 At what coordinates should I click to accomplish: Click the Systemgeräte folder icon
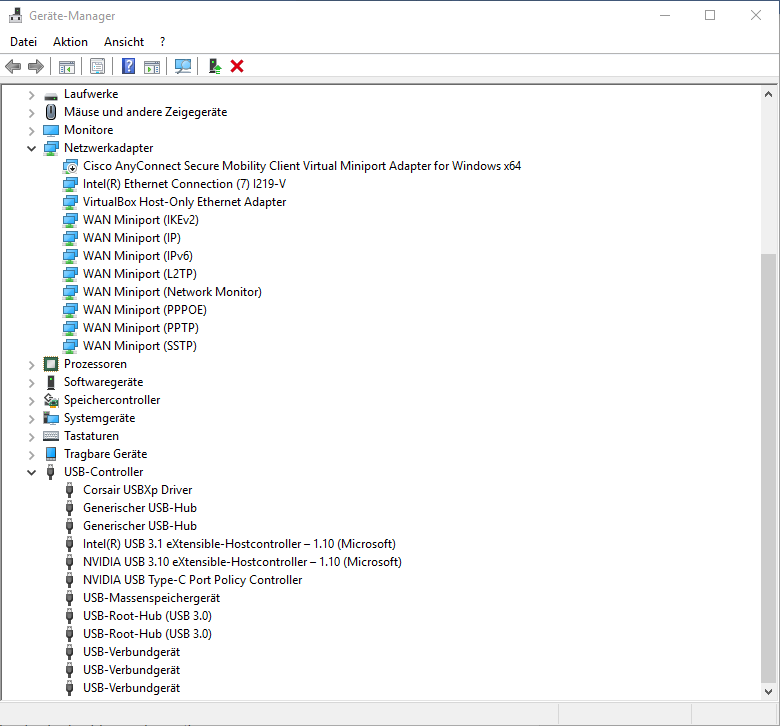point(51,418)
